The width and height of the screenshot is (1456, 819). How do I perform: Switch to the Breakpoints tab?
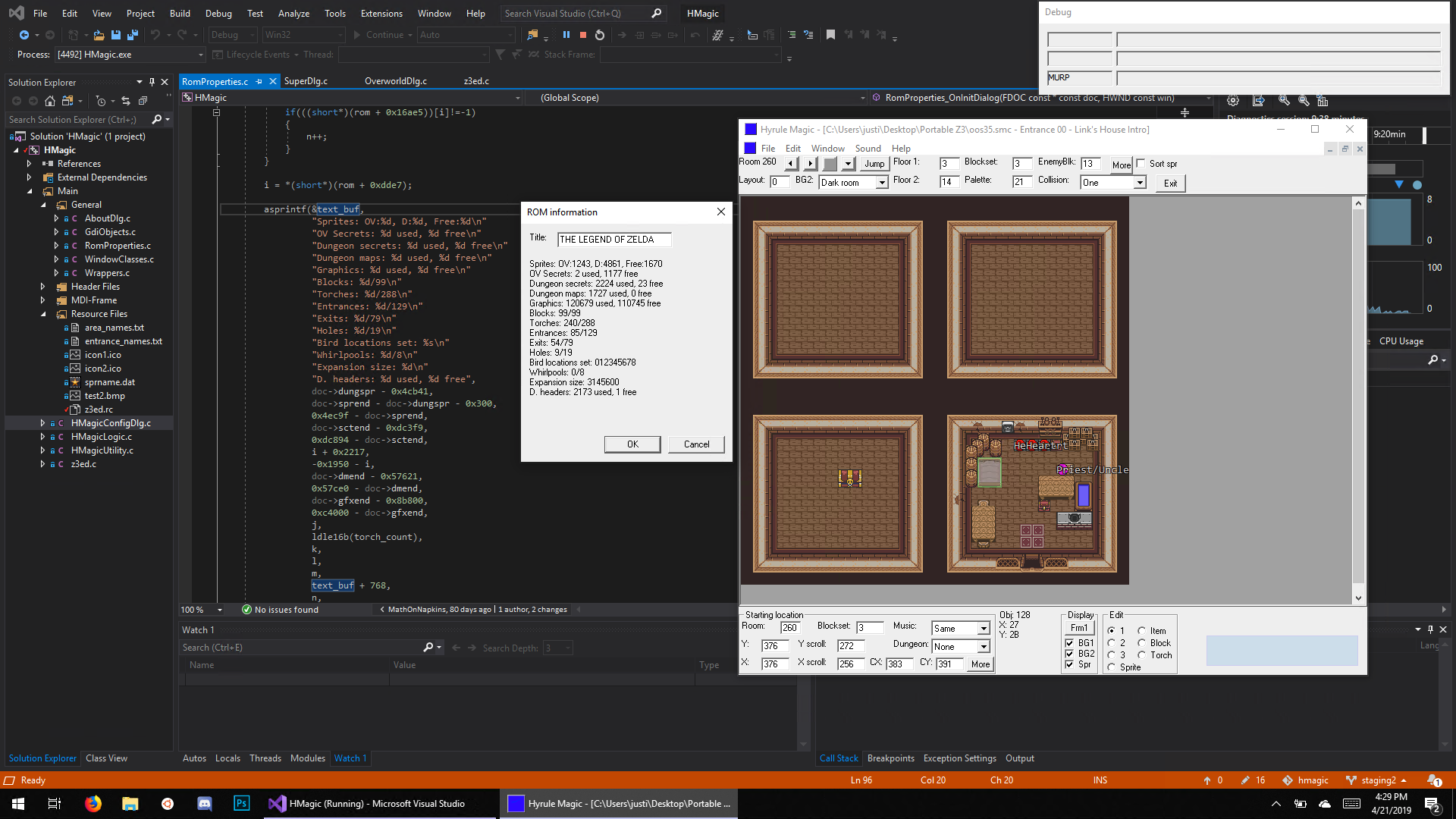pos(890,758)
